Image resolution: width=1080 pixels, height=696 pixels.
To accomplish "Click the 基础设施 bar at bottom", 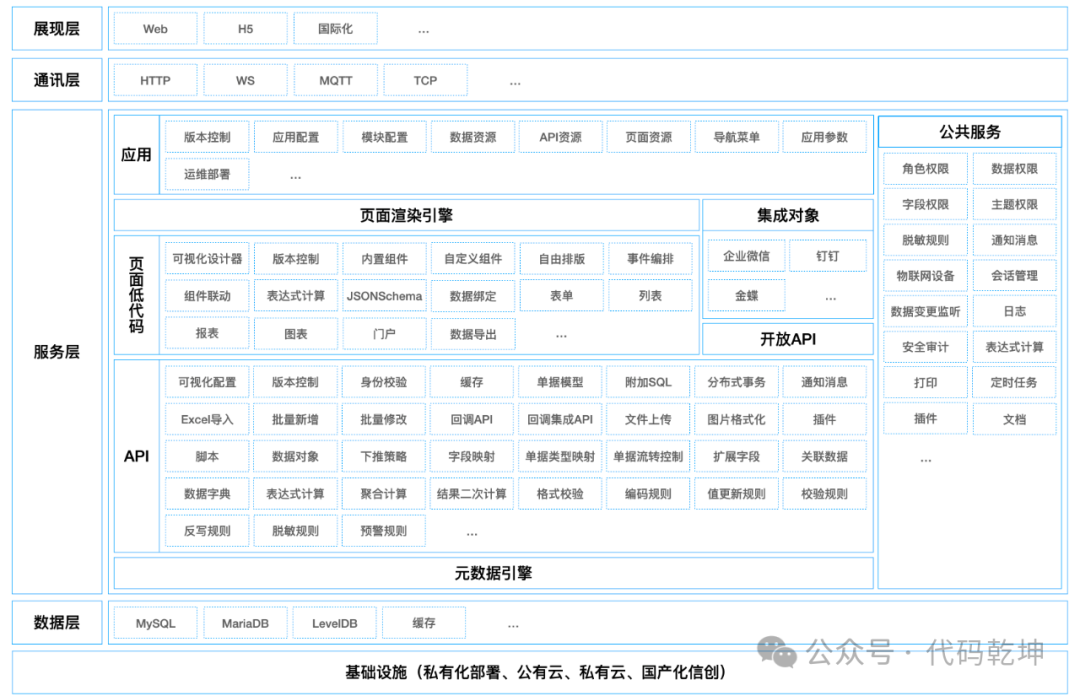I will [x=540, y=672].
